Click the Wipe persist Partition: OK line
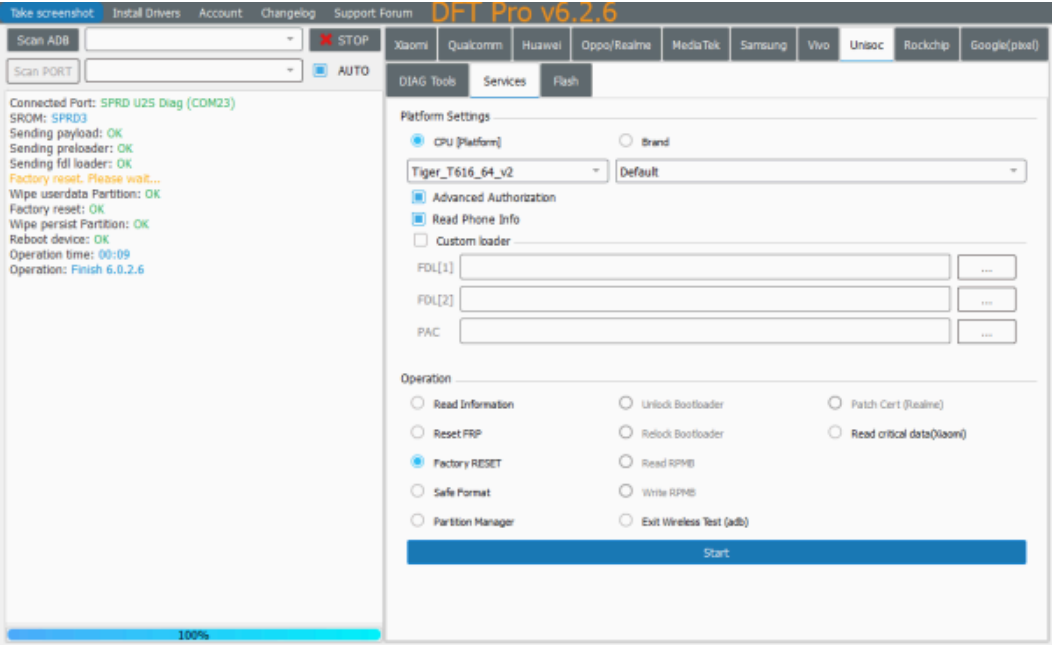 tap(79, 224)
